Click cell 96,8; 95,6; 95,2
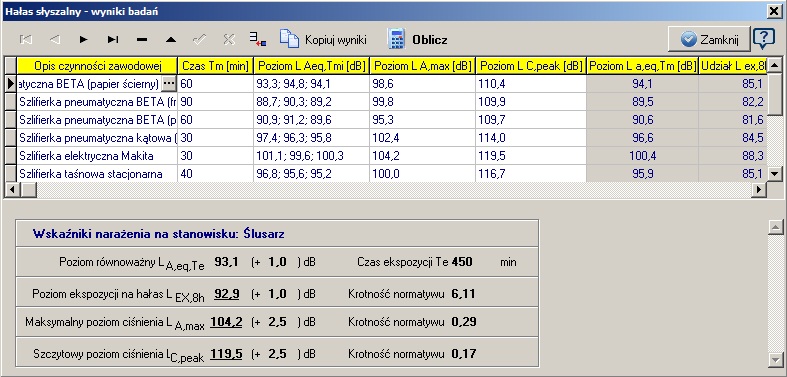 pyautogui.click(x=311, y=174)
